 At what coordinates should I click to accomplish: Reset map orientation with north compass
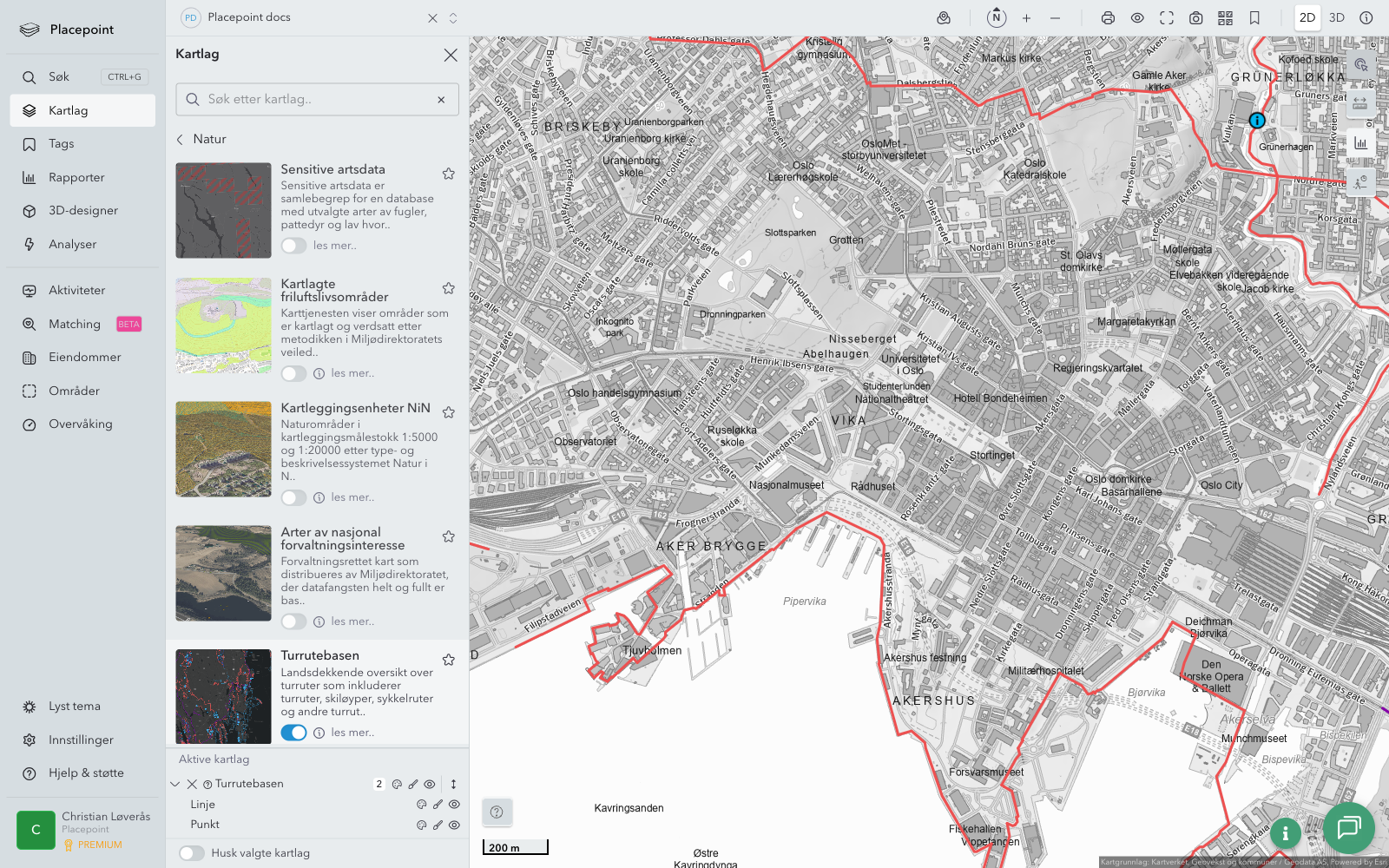[x=997, y=18]
